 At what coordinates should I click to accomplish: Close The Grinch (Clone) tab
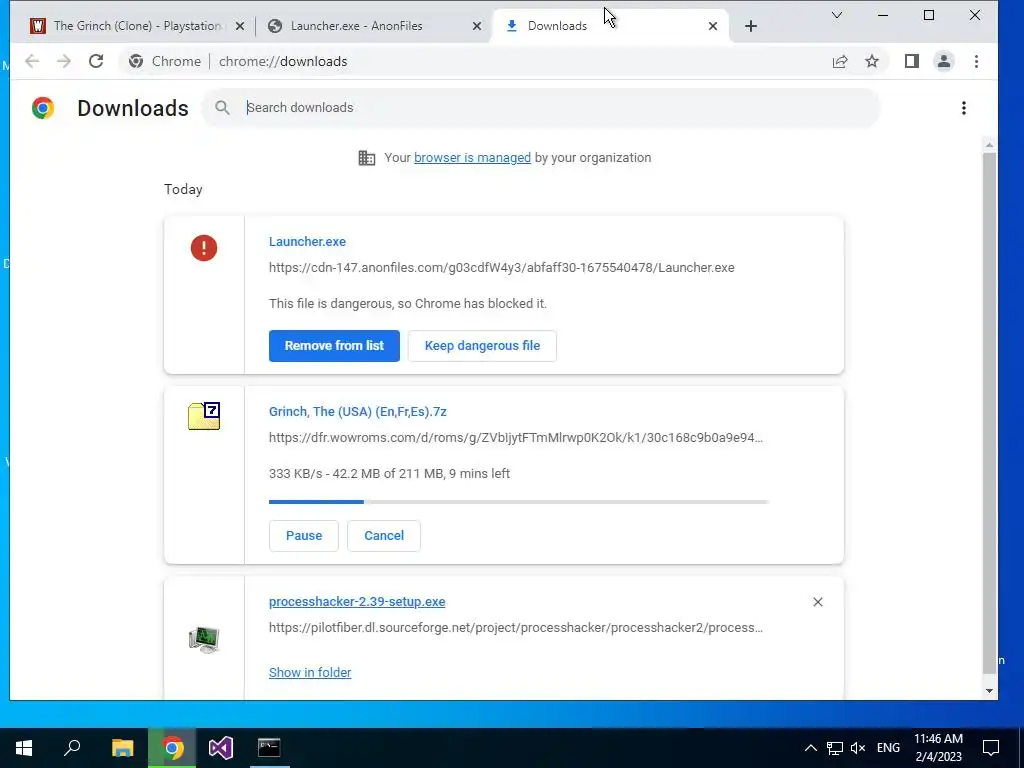click(240, 26)
